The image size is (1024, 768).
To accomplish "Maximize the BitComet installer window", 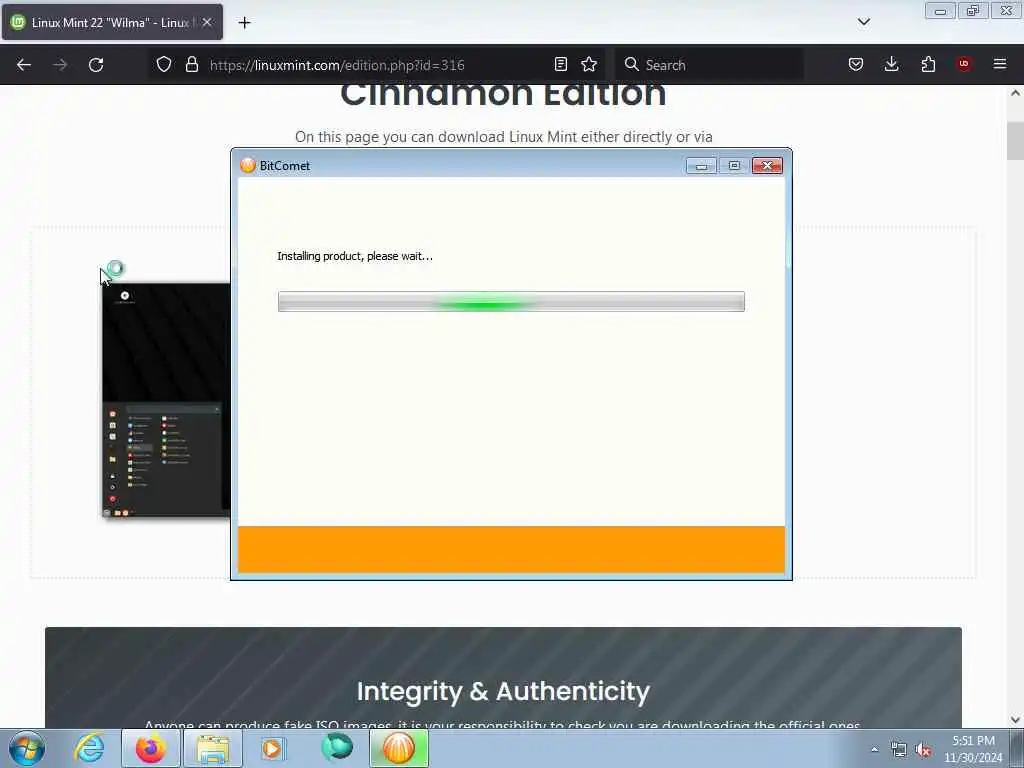I will click(734, 166).
